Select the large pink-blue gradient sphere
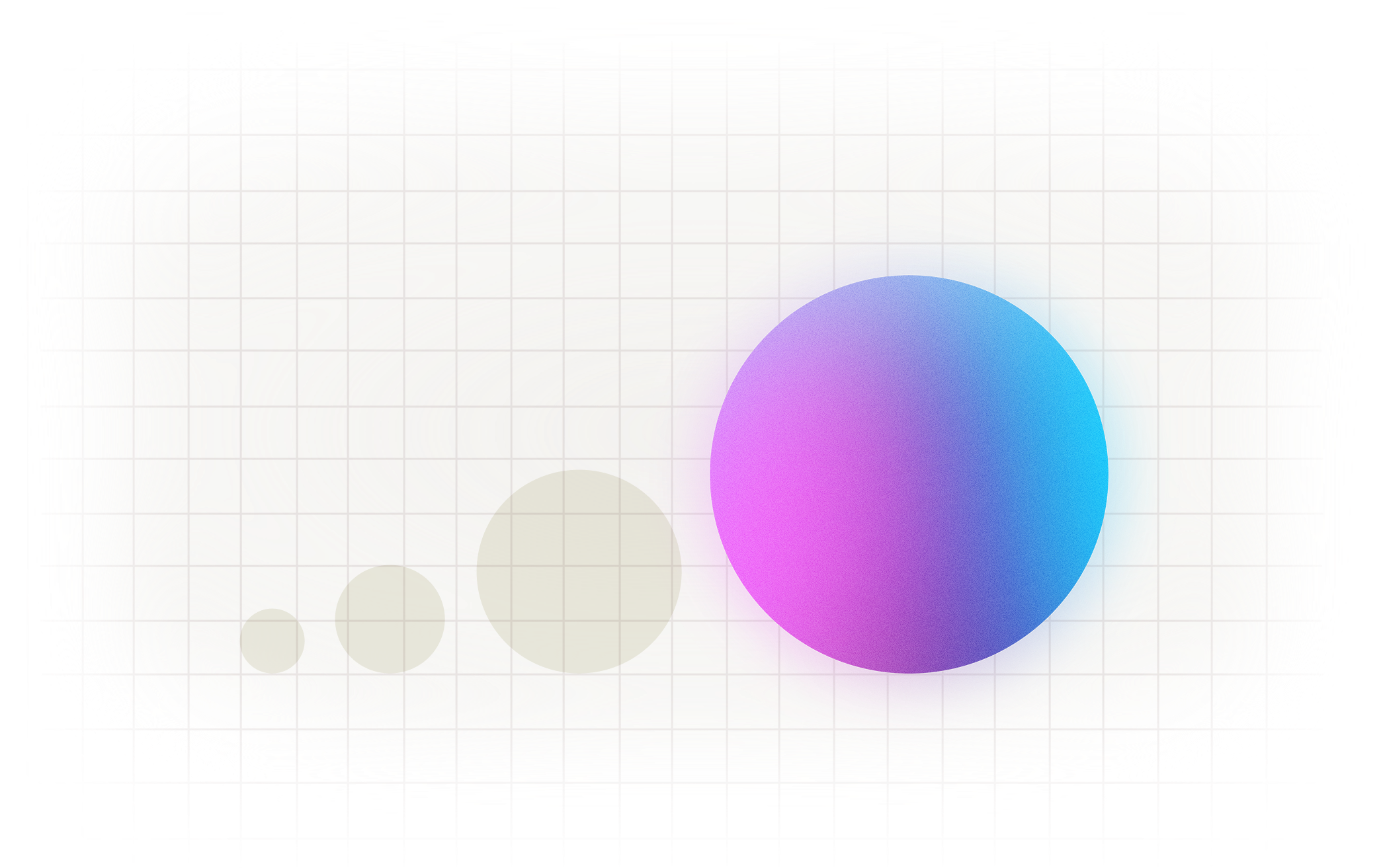The width and height of the screenshot is (1383, 868). [909, 474]
